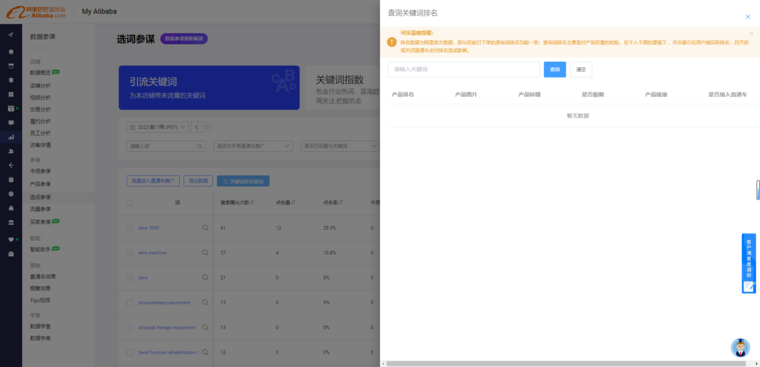760x367 pixels.
Task: Click the shield icon in dark sidebar
Action: [11, 80]
